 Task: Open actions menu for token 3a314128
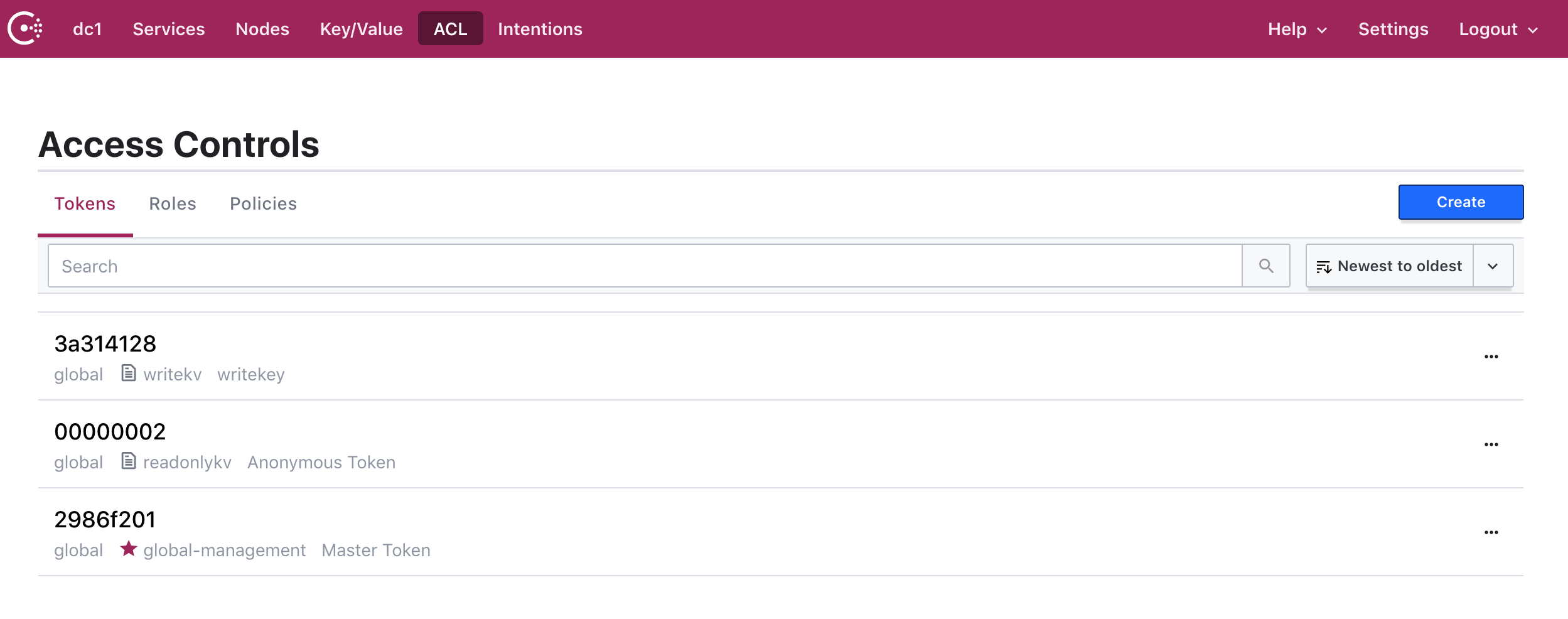pos(1491,357)
